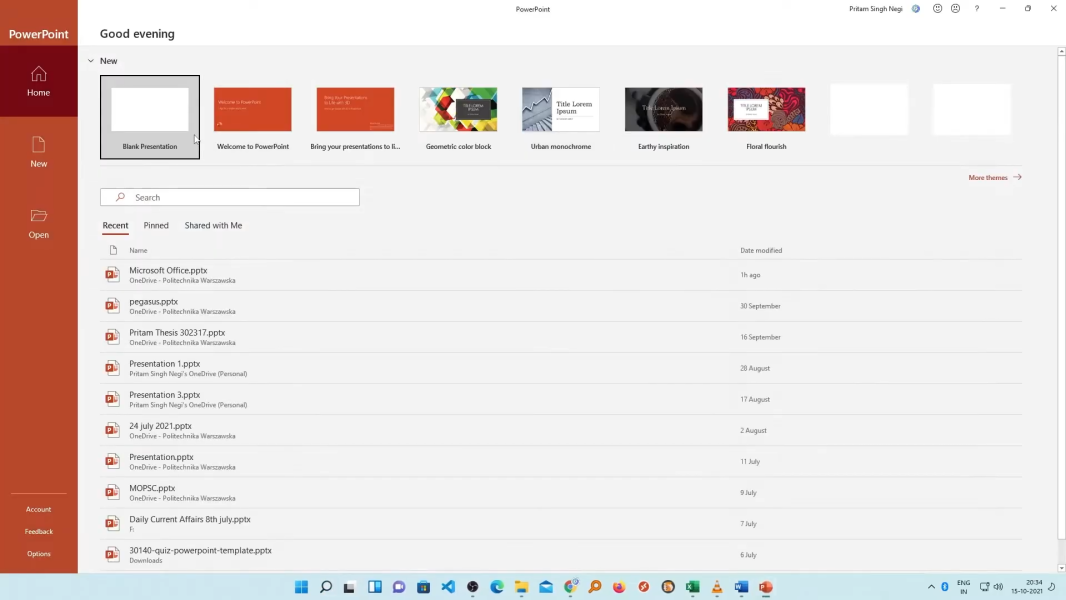
Task: Pick the Floral flourish theme
Action: pos(766,117)
